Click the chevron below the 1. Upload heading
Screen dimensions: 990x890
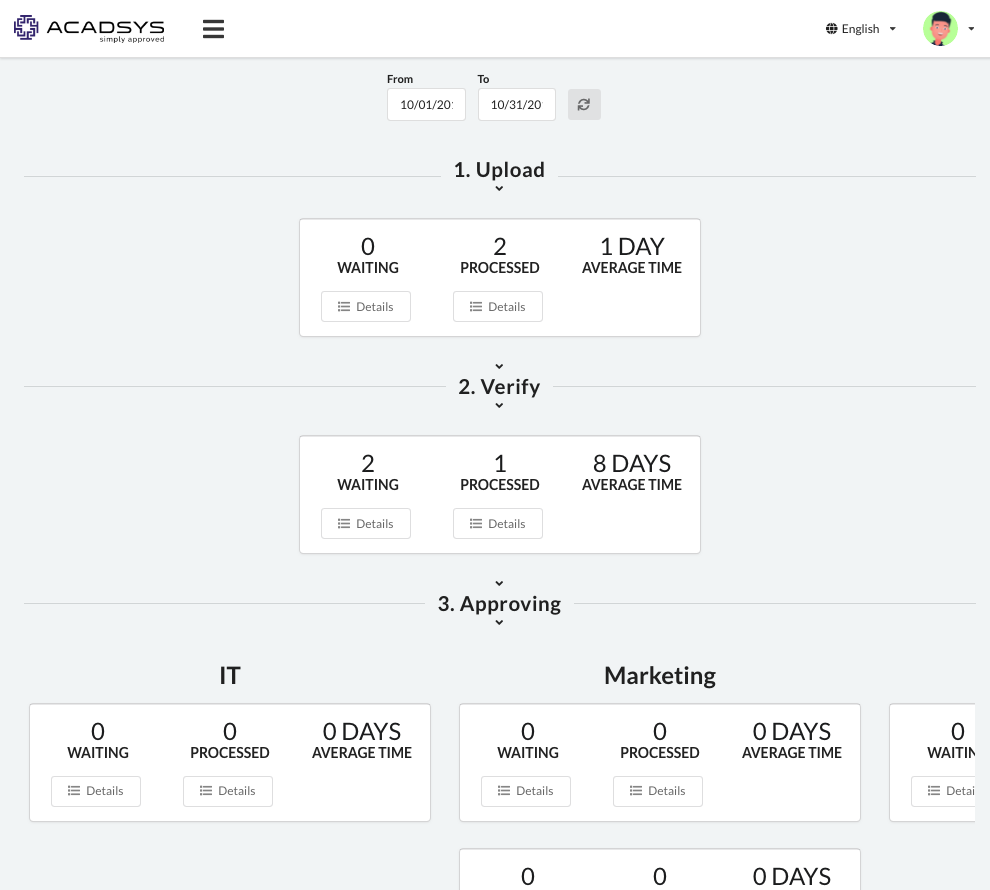(499, 189)
